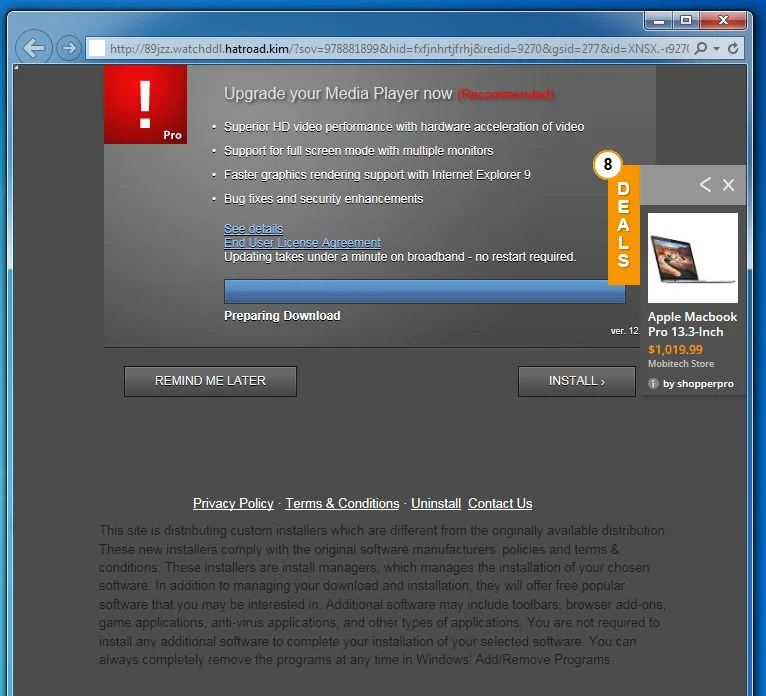
Task: Click the Macbook Pro product thumbnail
Action: [692, 257]
